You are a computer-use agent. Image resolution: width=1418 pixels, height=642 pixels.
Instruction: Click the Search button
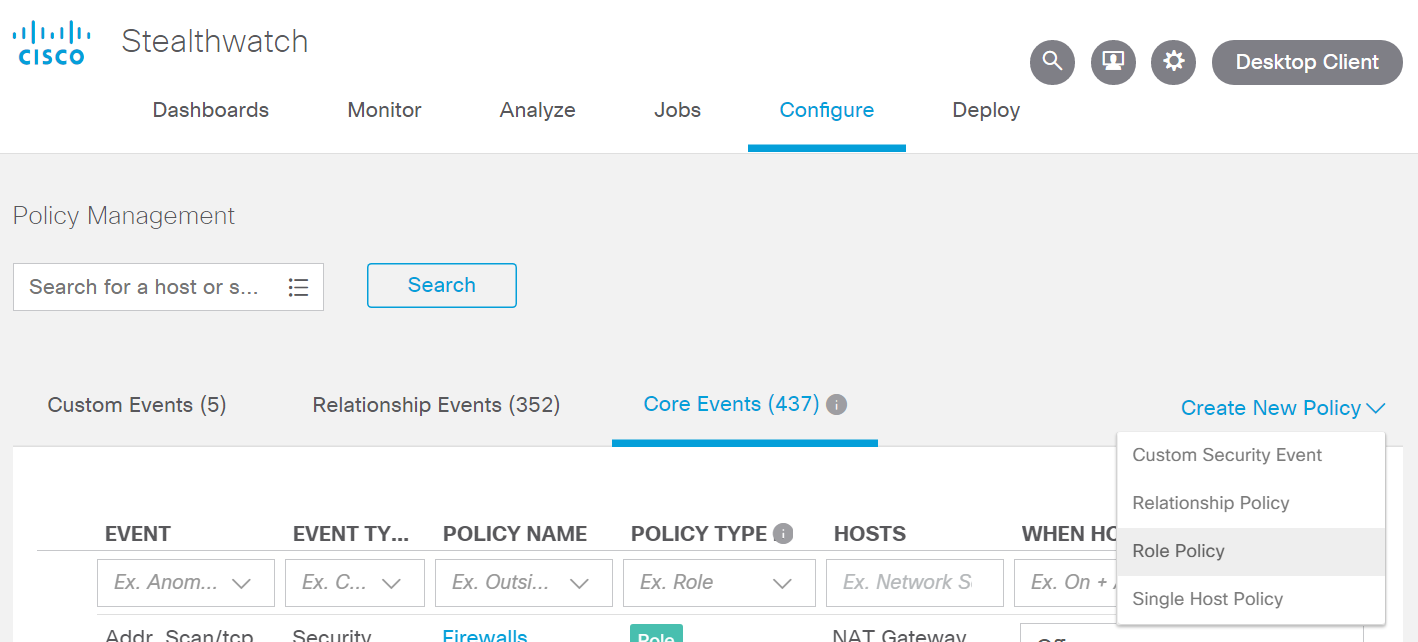442,285
